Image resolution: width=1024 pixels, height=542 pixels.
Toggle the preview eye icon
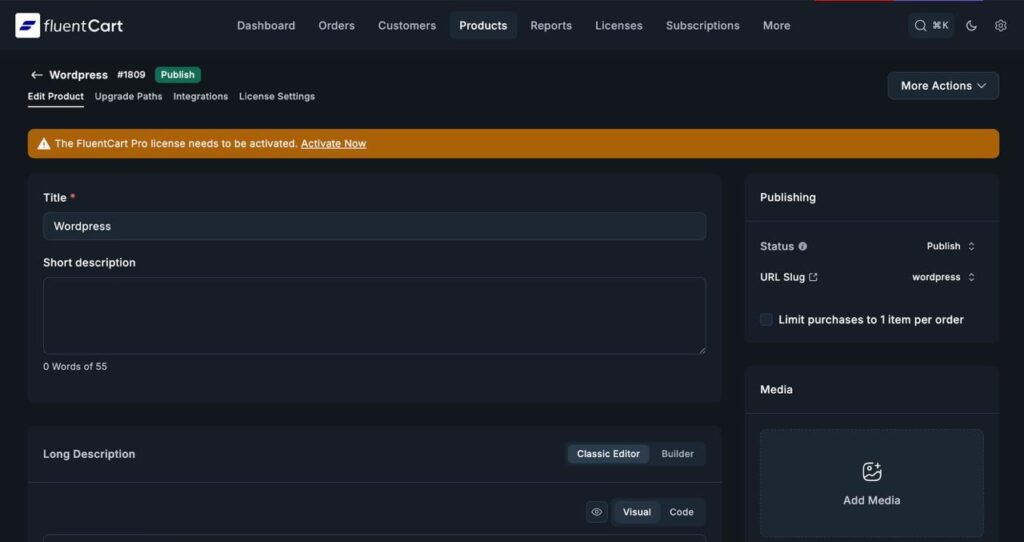(x=596, y=512)
